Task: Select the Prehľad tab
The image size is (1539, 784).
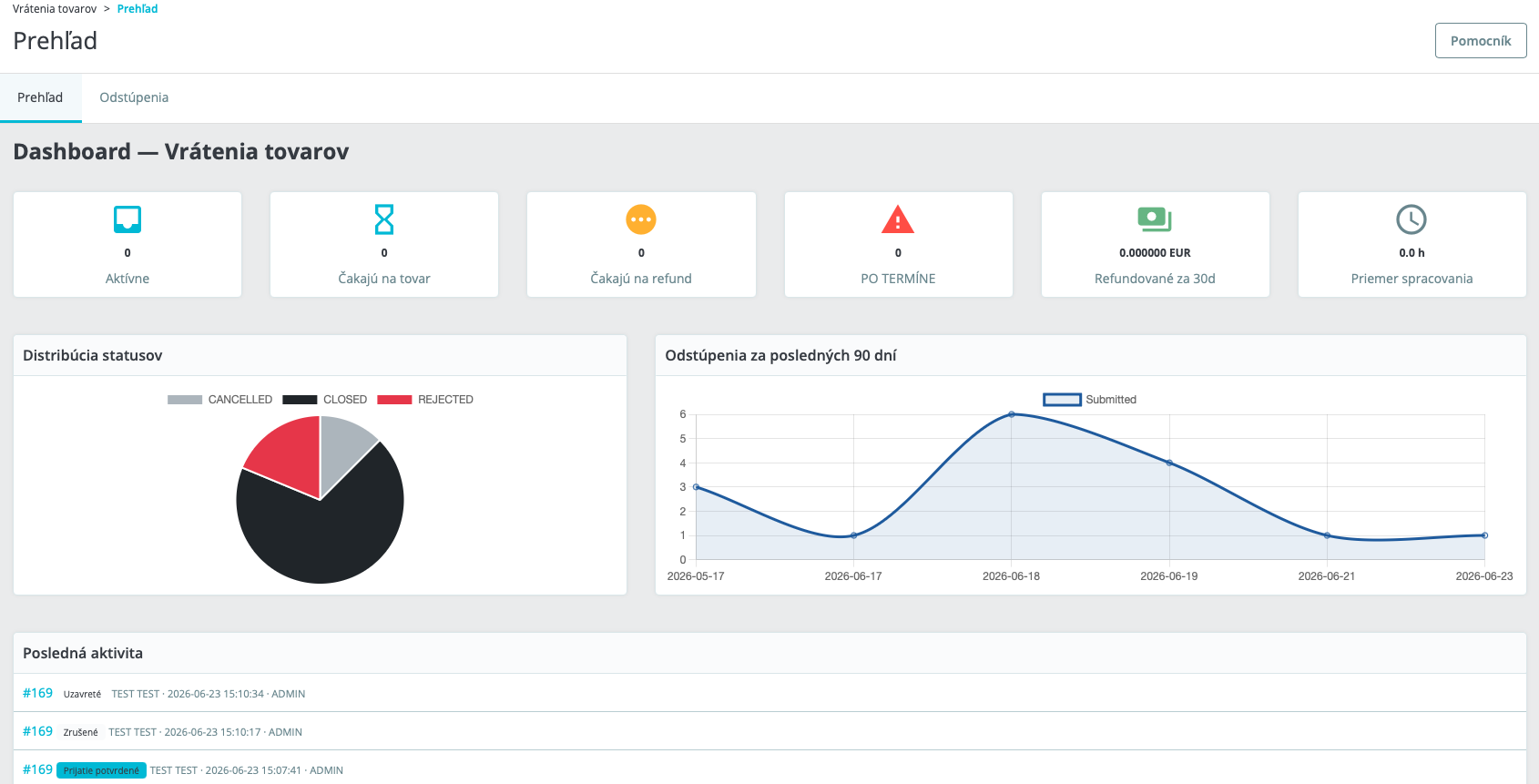Action: click(x=40, y=97)
